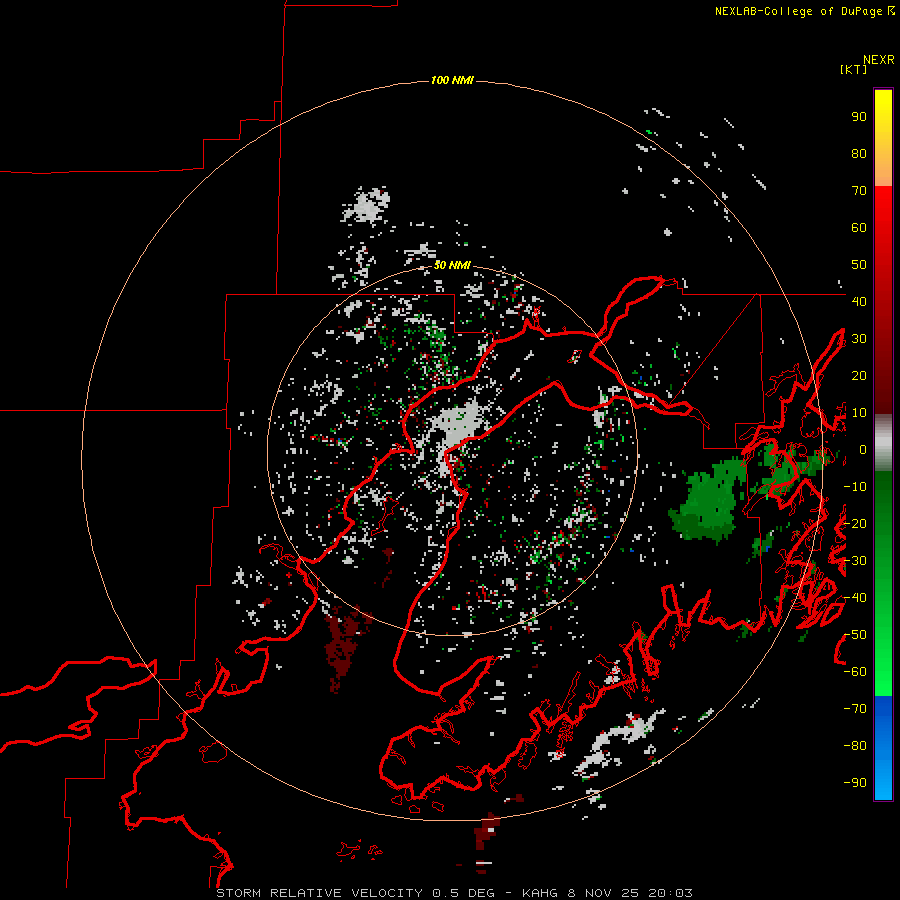The image size is (900, 900).
Task: Click the NEXR label above the color bar
Action: [879, 60]
